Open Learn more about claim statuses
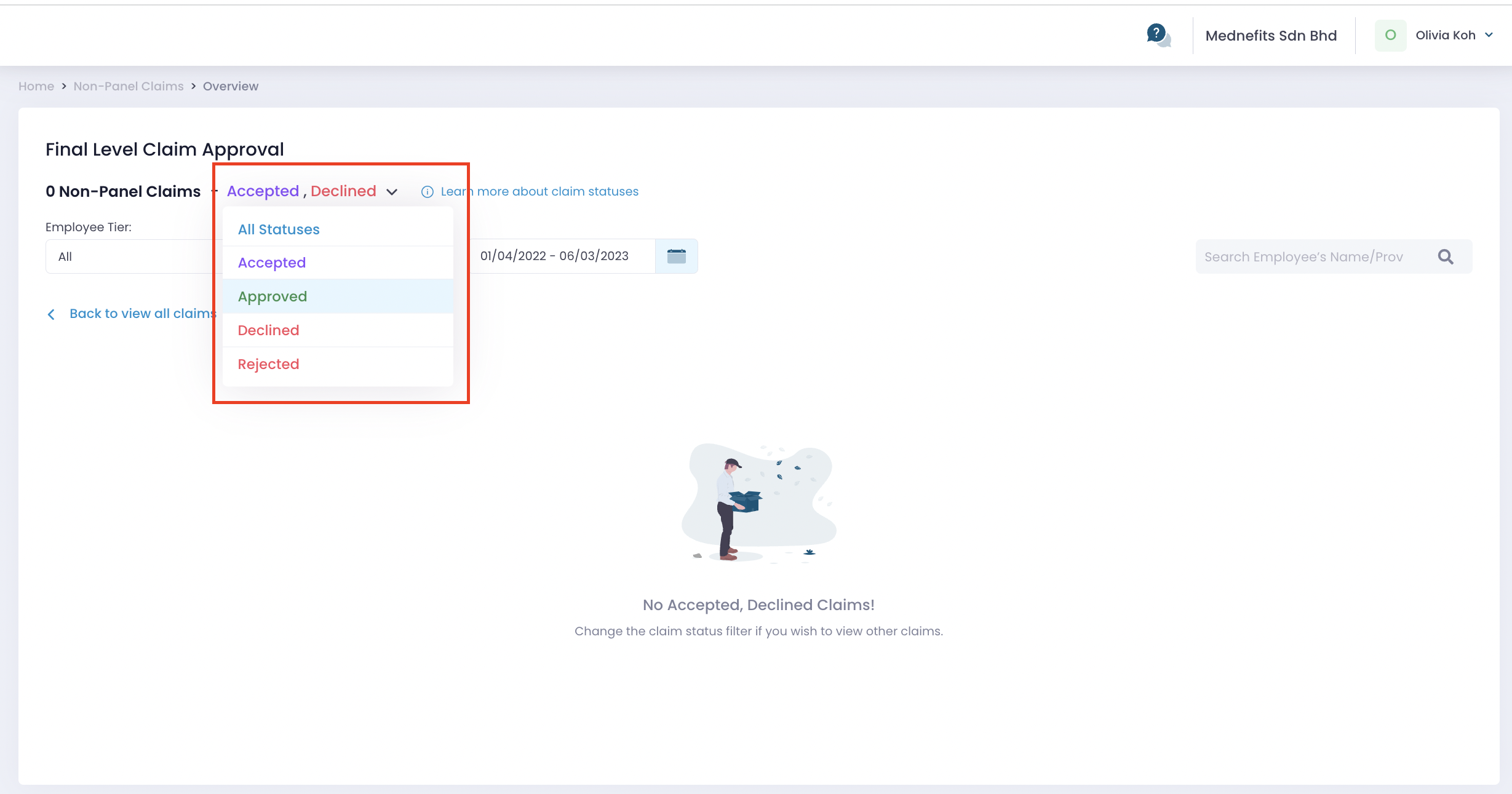Screen dimensions: 1512x794 pyautogui.click(x=539, y=191)
